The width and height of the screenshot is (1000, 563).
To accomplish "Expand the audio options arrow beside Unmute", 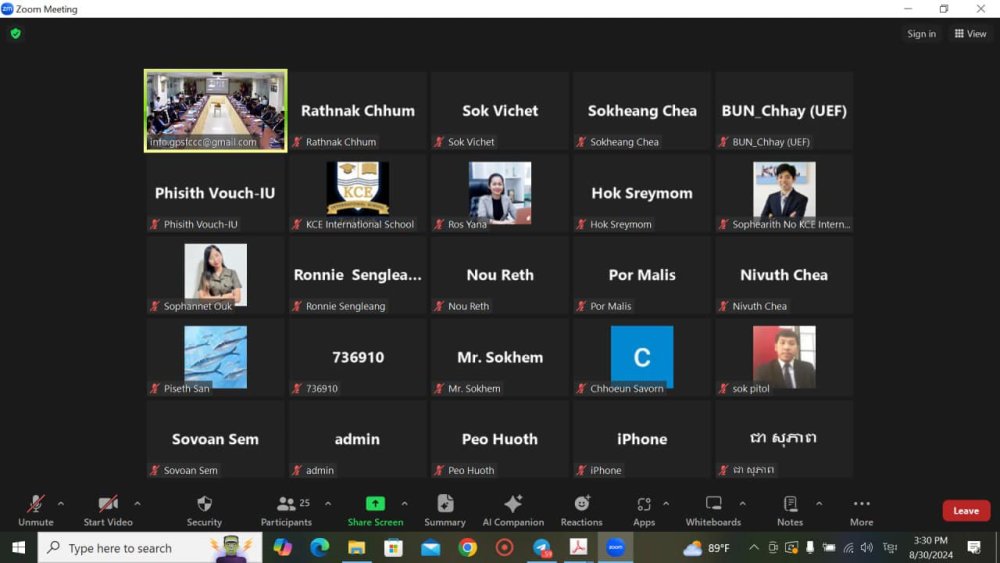I will click(x=61, y=503).
